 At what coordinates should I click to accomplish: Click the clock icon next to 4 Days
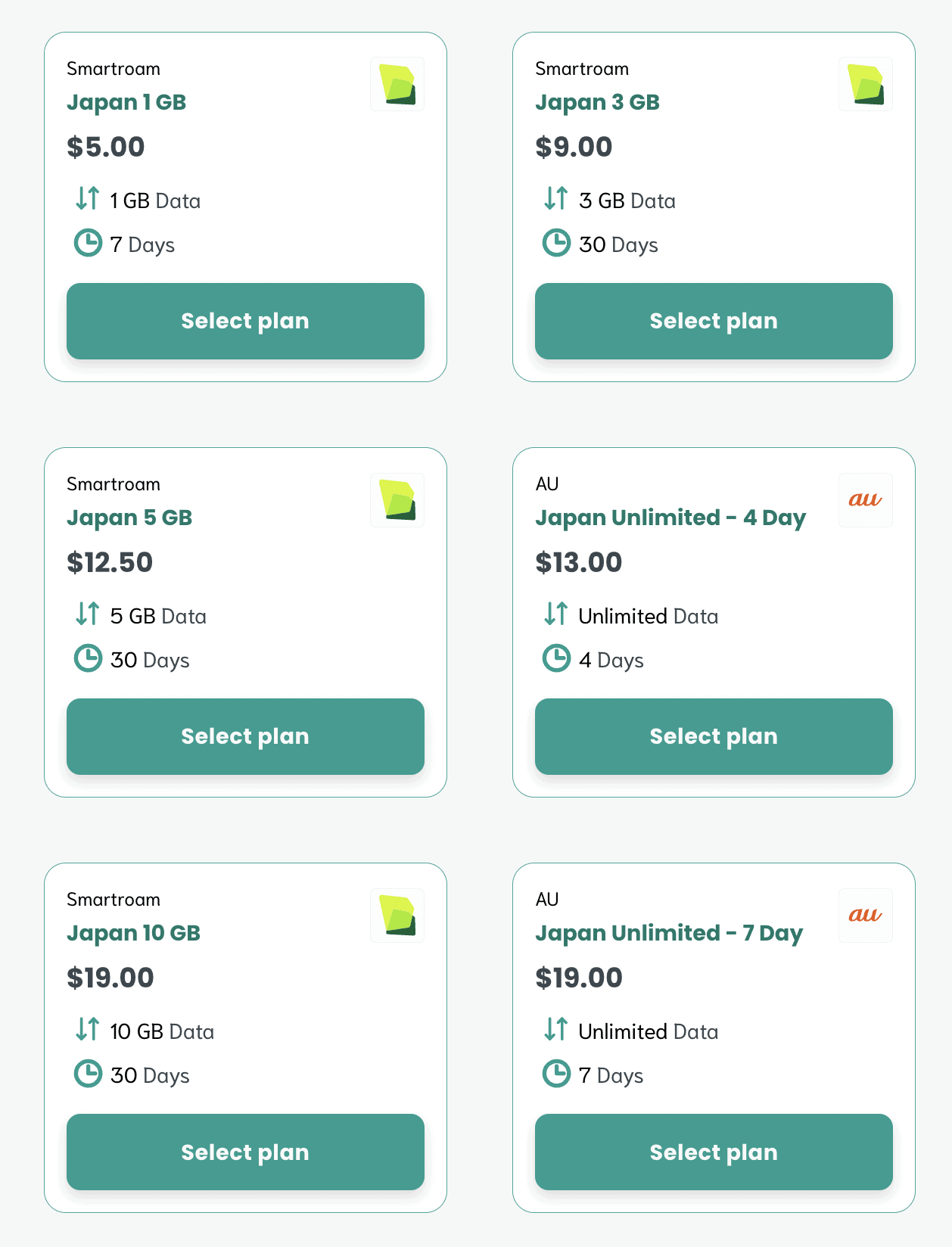556,658
